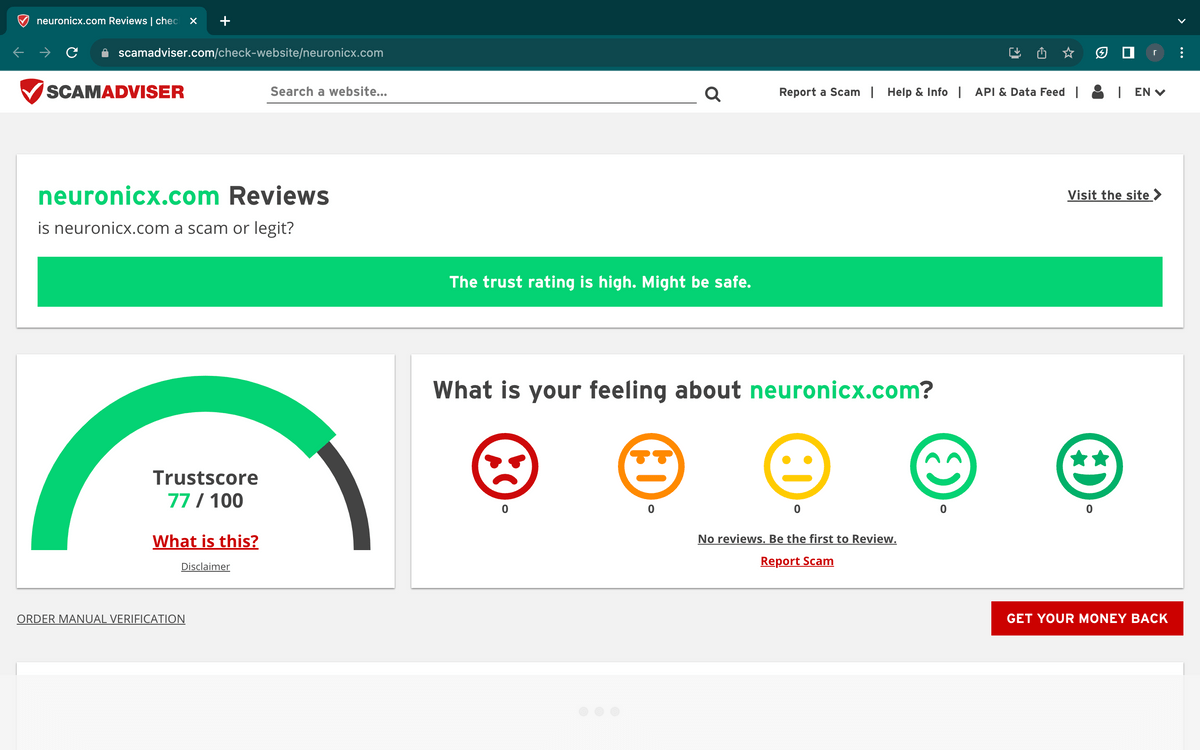
Task: Click the browser address bar URL
Action: point(251,53)
